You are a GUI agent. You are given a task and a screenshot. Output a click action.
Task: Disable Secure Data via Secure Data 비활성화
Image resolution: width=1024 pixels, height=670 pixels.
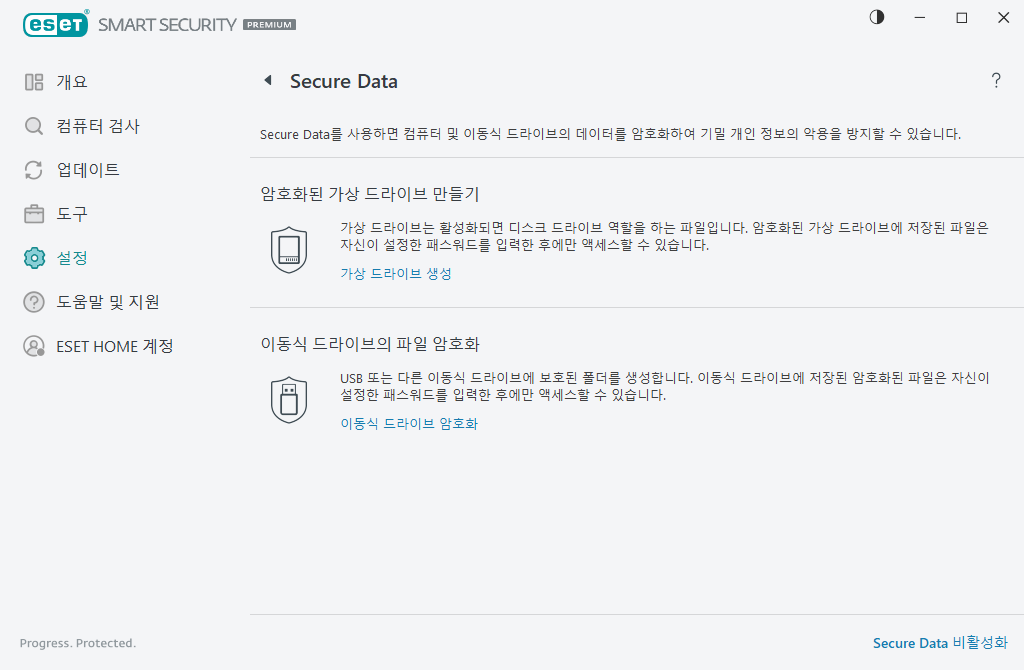(939, 644)
